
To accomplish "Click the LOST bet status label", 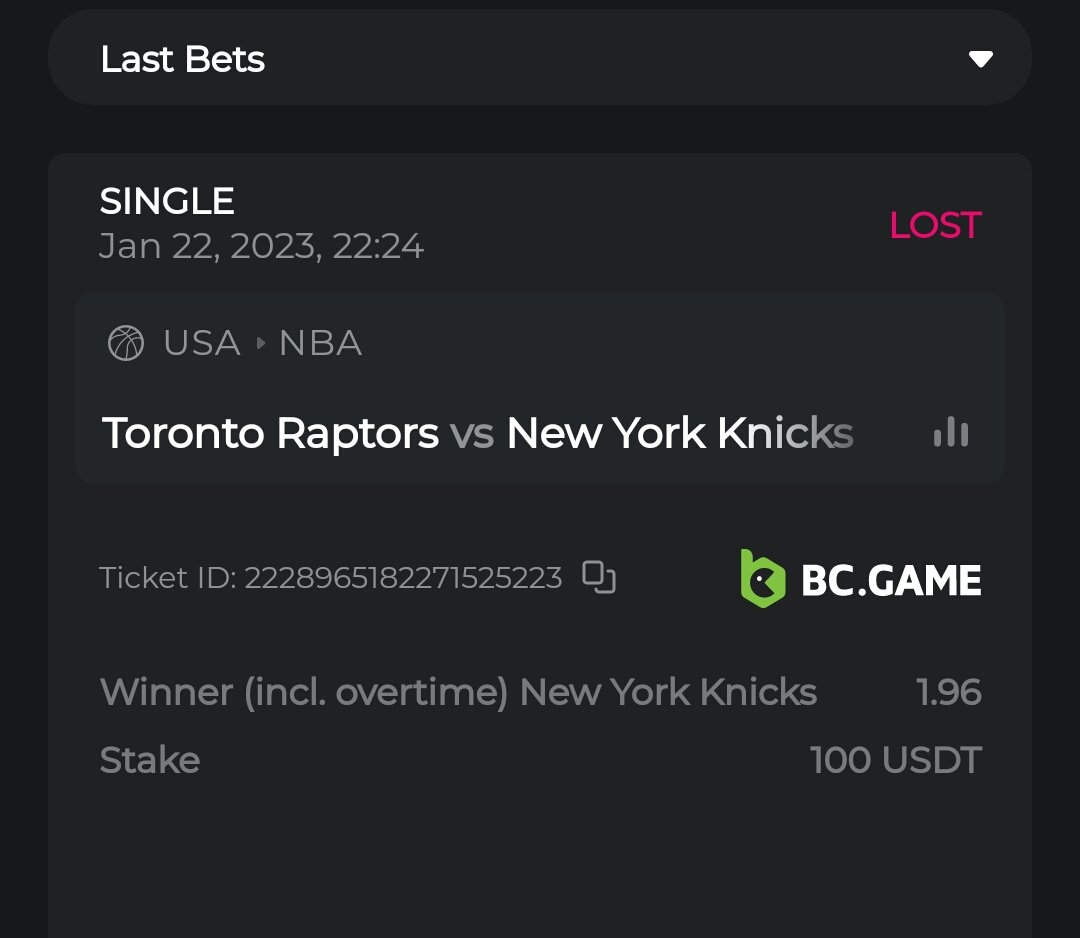I will click(935, 225).
